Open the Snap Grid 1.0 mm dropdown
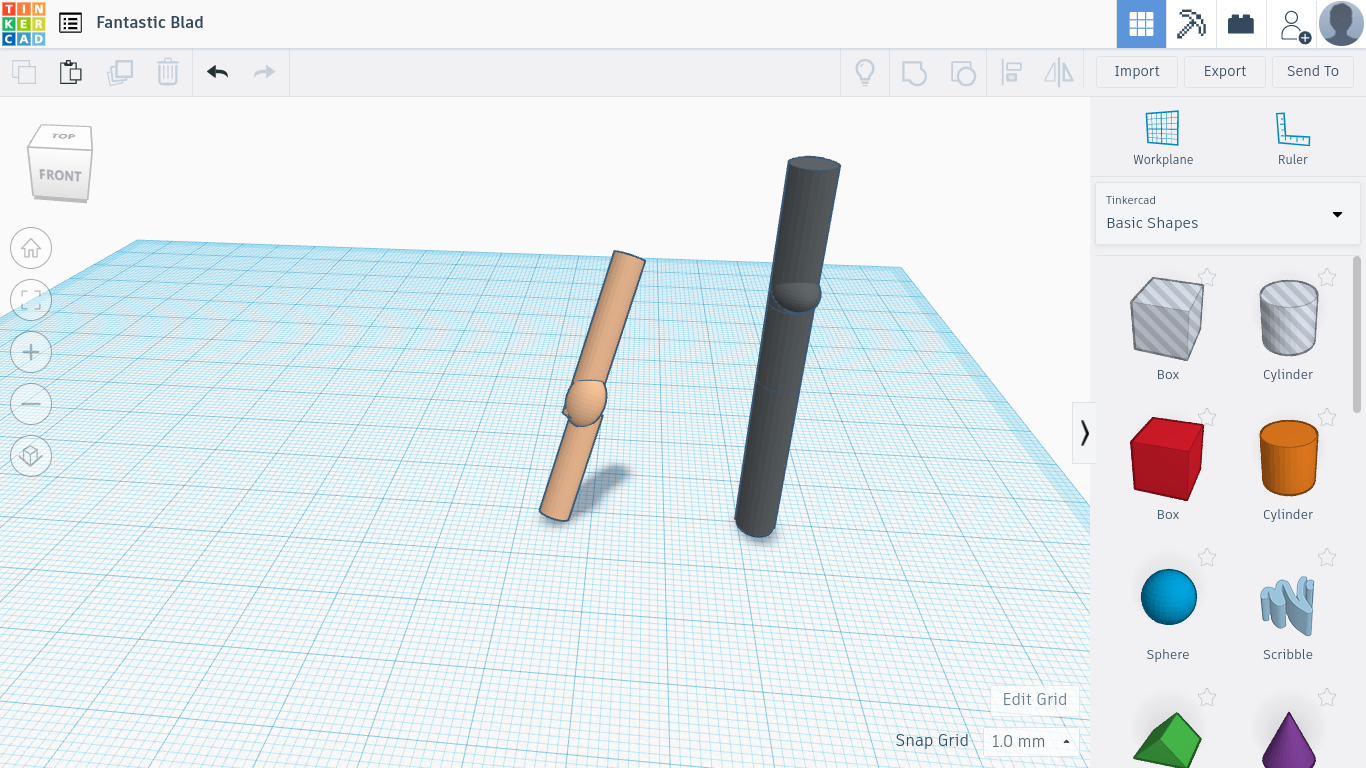This screenshot has width=1366, height=768. click(1031, 741)
